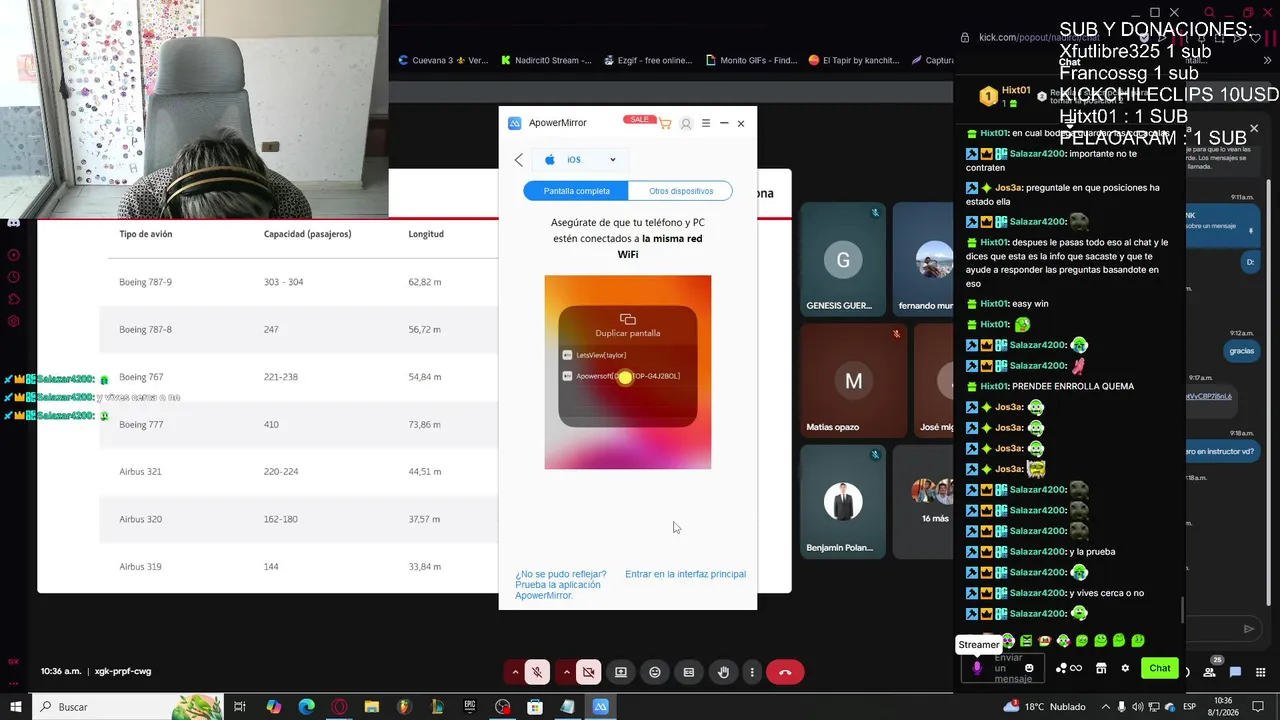This screenshot has height=720, width=1280.
Task: Switch to the El Tapir by kanchit tab
Action: pos(854,60)
